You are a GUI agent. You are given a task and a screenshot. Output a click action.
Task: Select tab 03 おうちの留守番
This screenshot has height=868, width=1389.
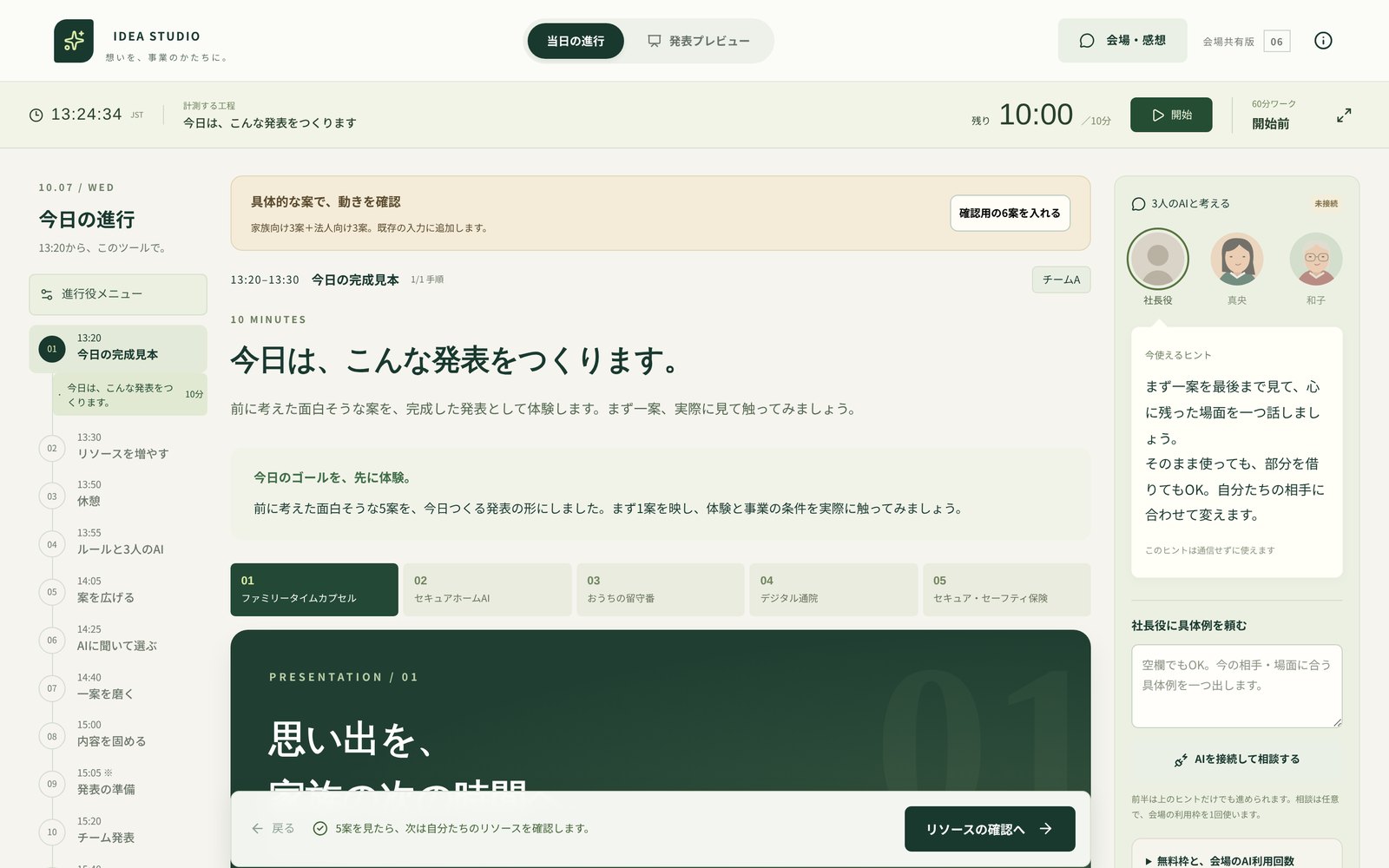[661, 589]
